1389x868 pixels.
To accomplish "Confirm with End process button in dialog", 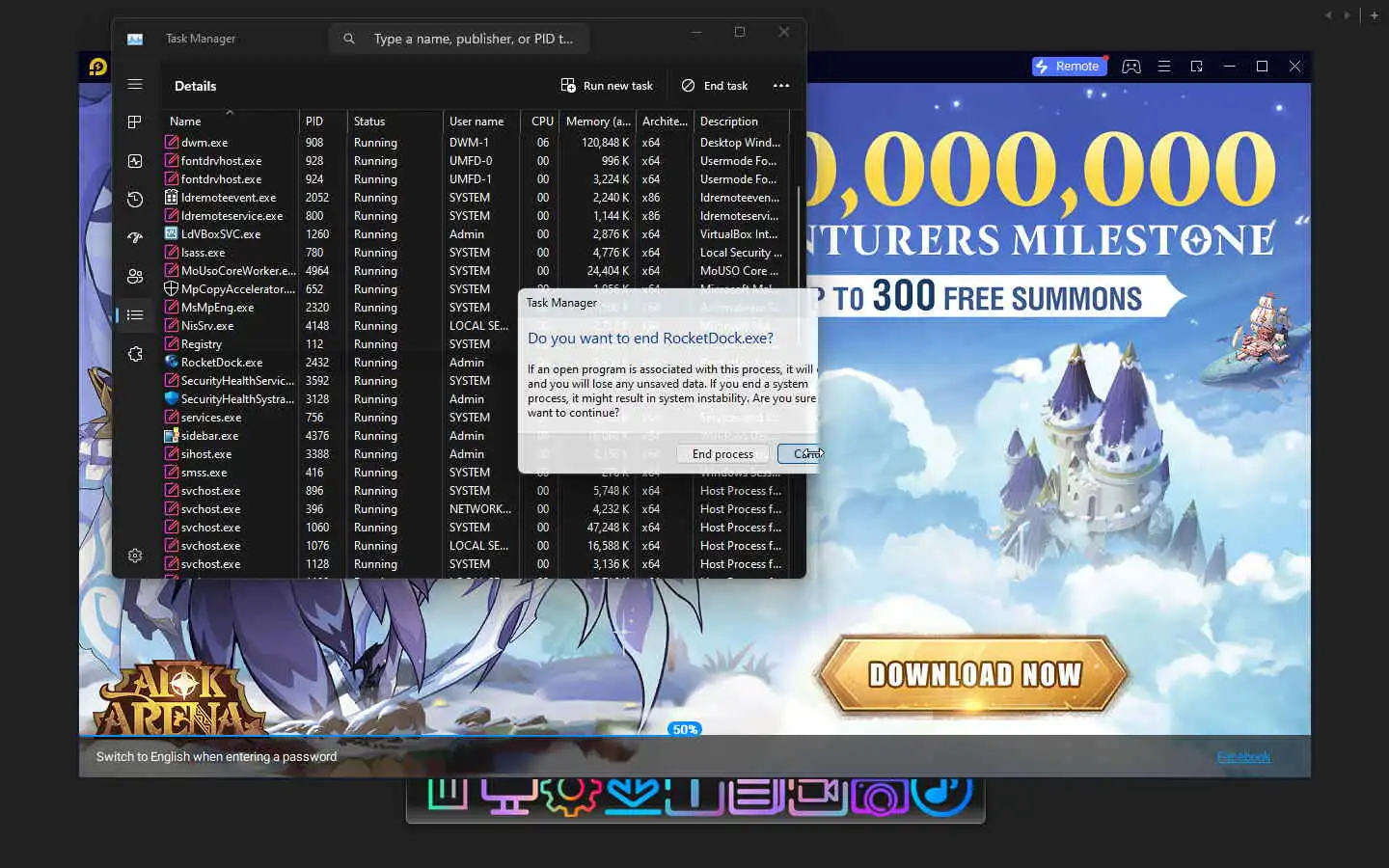I will click(722, 454).
